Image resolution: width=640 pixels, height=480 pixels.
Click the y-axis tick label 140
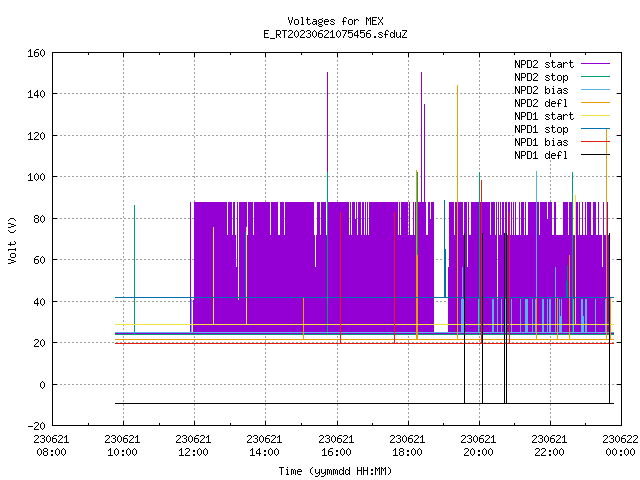tap(36, 94)
